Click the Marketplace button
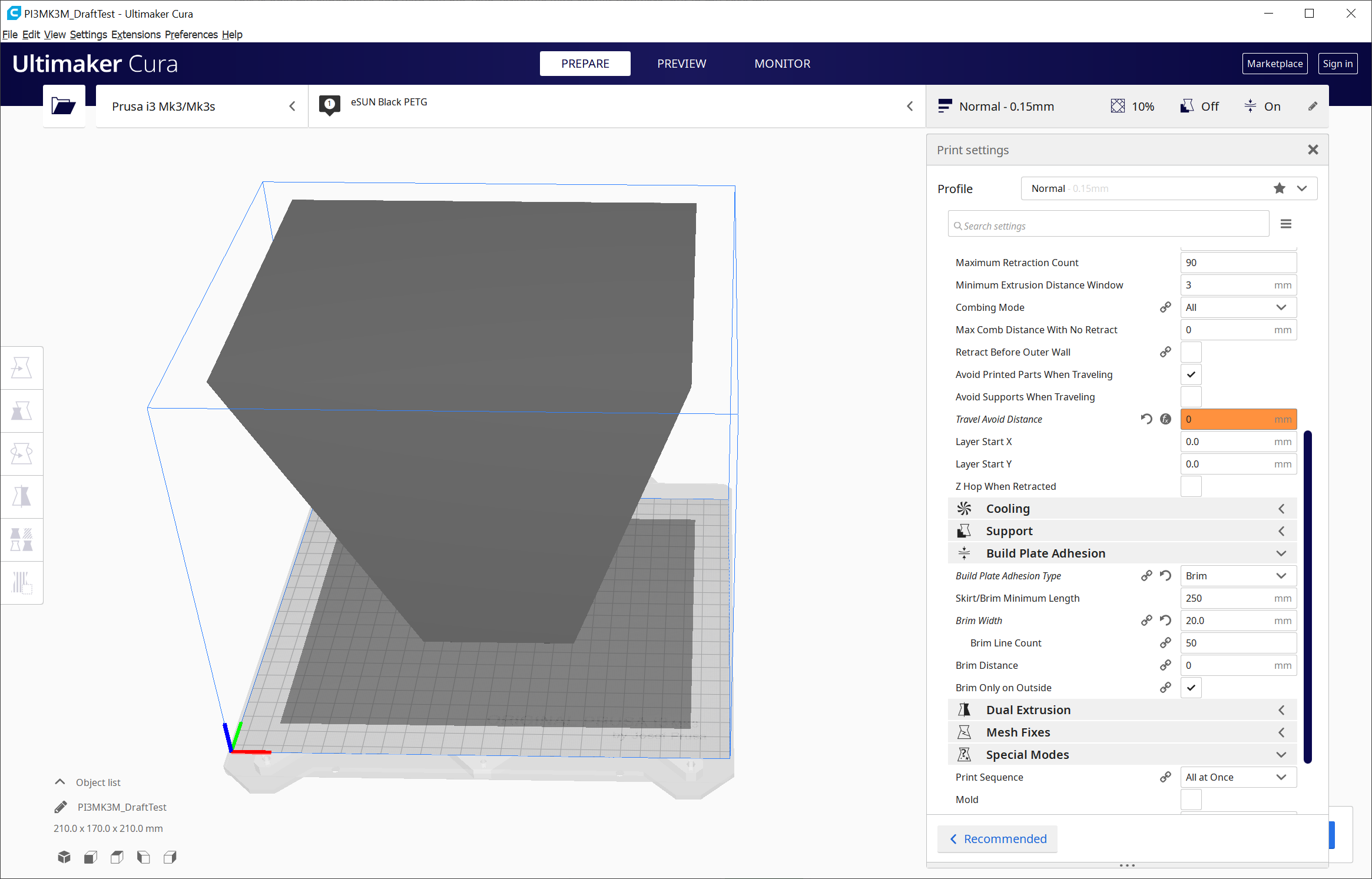 tap(1274, 64)
